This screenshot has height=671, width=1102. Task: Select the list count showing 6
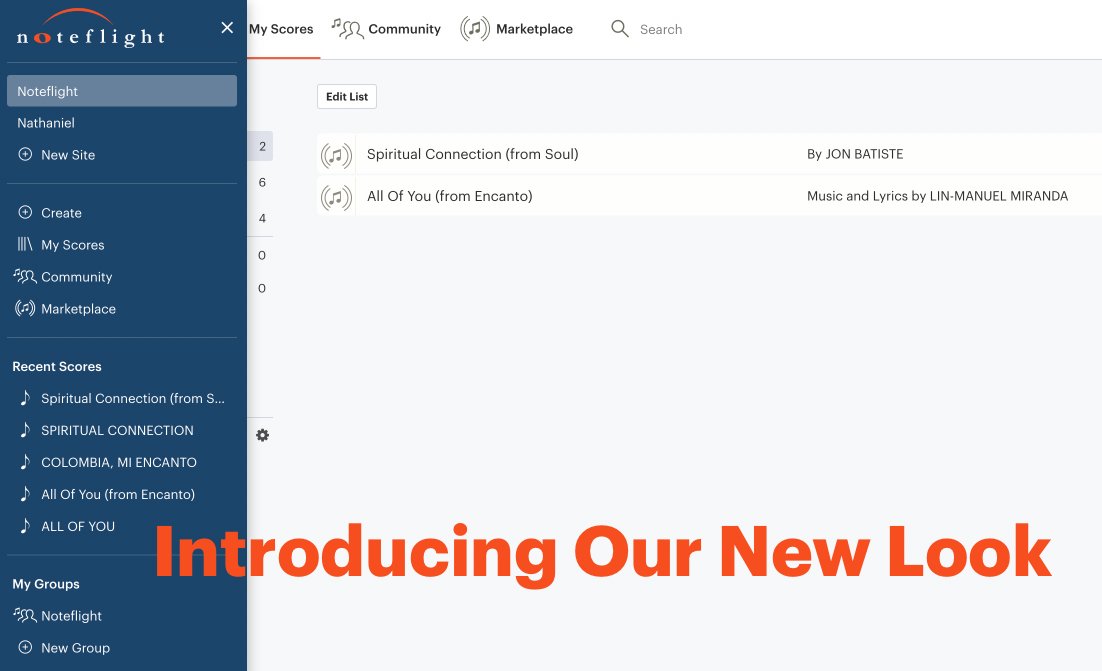point(262,182)
